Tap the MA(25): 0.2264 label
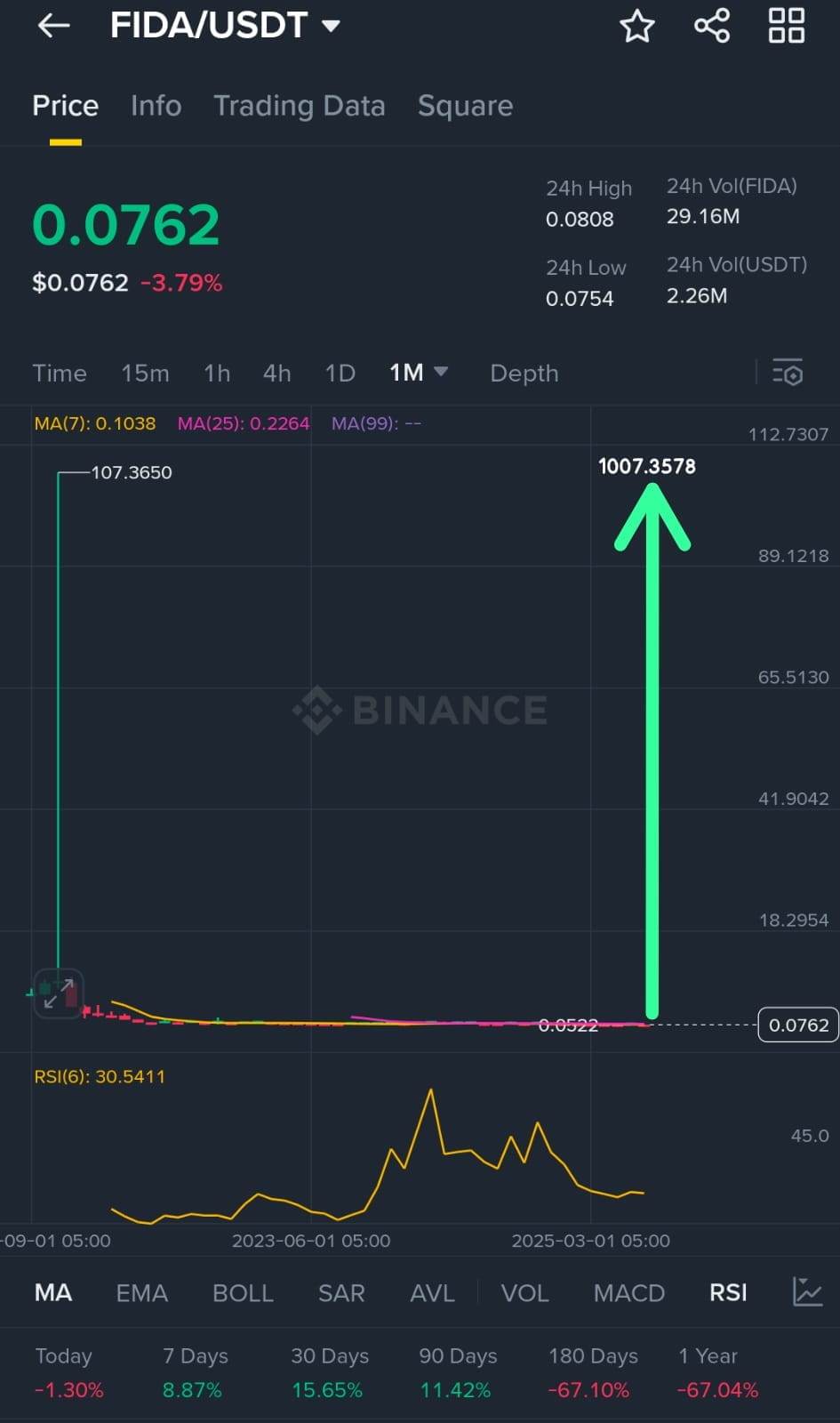This screenshot has width=840, height=1423. 244,423
